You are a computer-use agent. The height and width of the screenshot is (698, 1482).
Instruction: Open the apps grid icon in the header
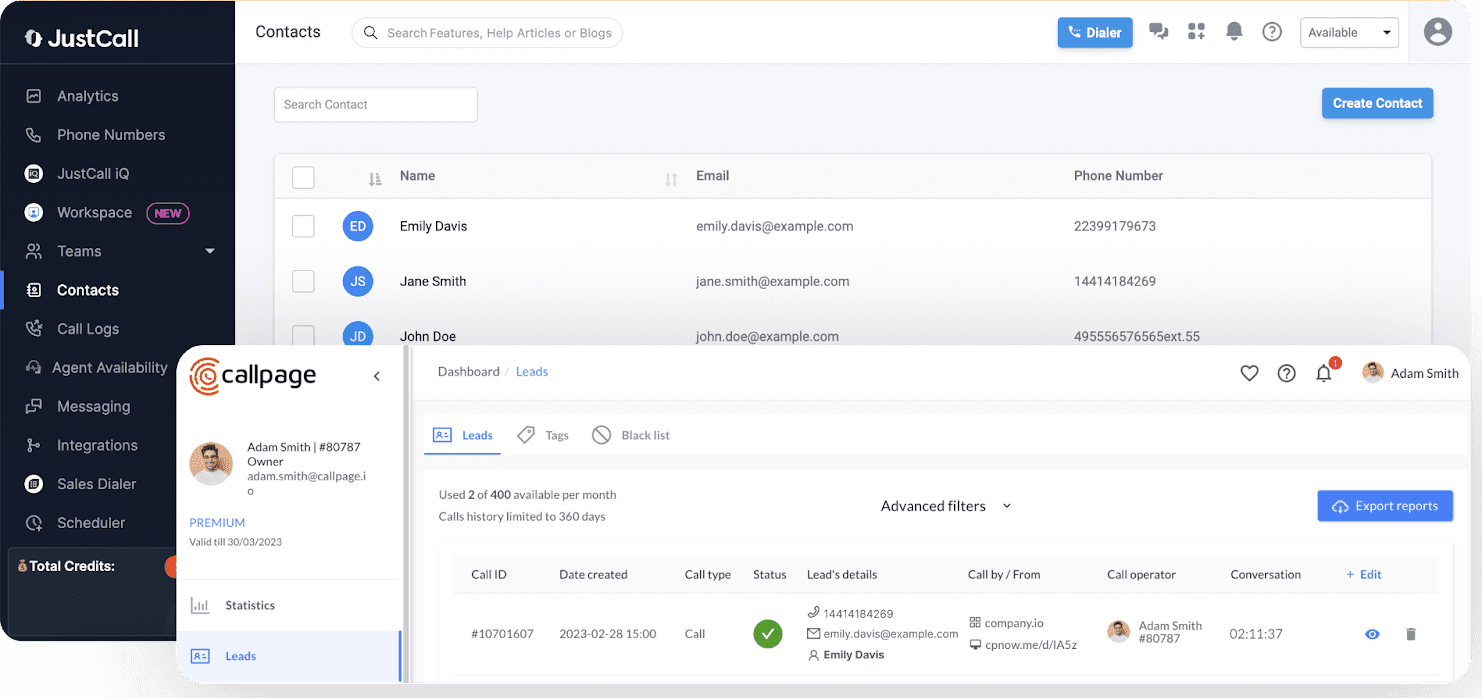[1196, 31]
